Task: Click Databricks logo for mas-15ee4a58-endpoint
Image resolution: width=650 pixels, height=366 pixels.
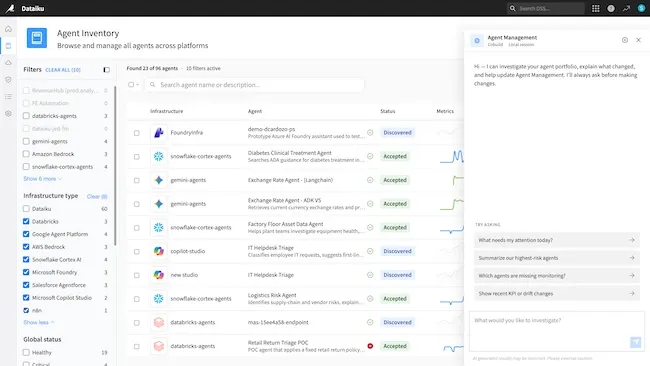Action: tap(159, 322)
